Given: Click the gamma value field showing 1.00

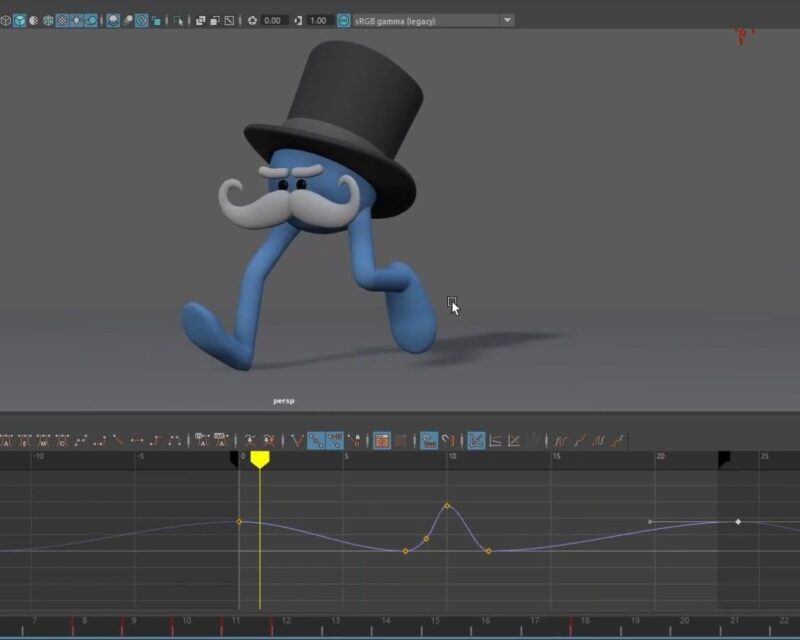Looking at the screenshot, I should point(319,20).
